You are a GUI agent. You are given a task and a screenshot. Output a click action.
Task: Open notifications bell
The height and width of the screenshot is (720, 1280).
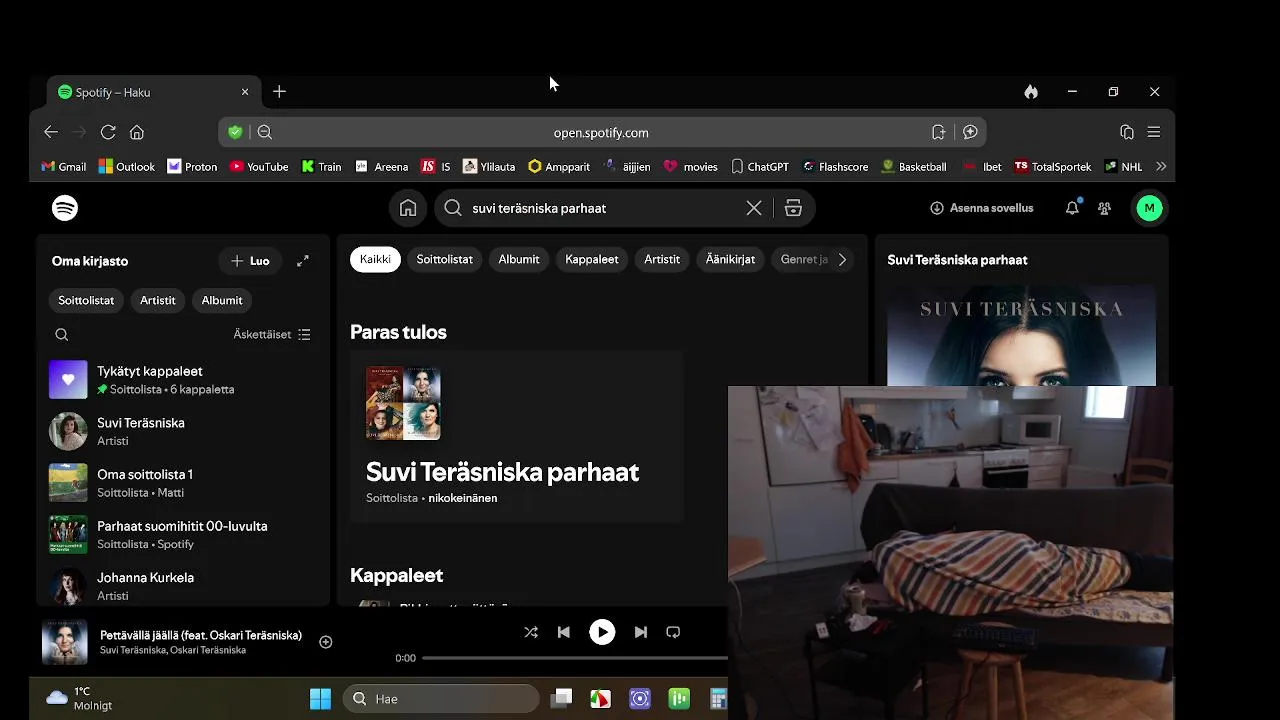(1072, 208)
